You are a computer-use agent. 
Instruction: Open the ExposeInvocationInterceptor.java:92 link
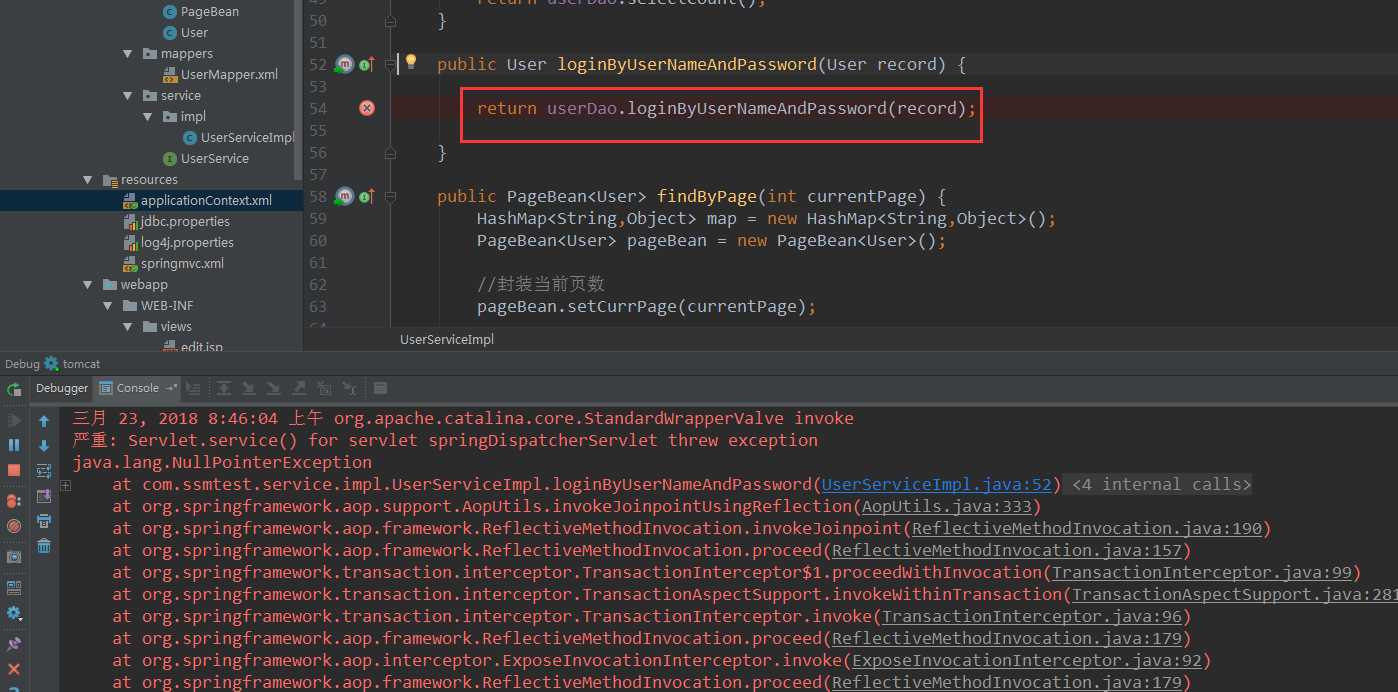1026,660
